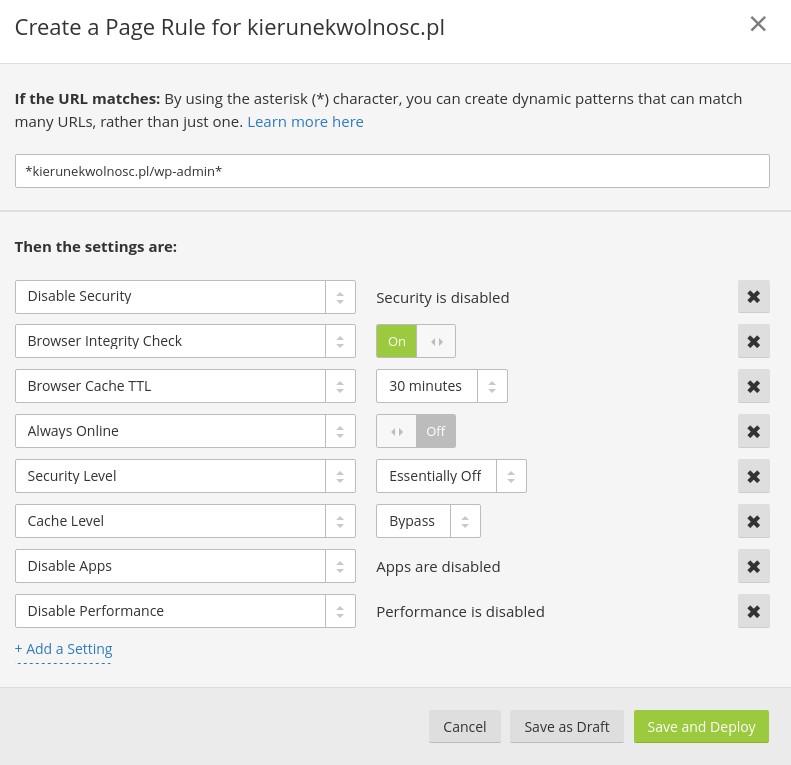Delete the Cache Level setting row
This screenshot has height=765, width=791.
coord(753,522)
